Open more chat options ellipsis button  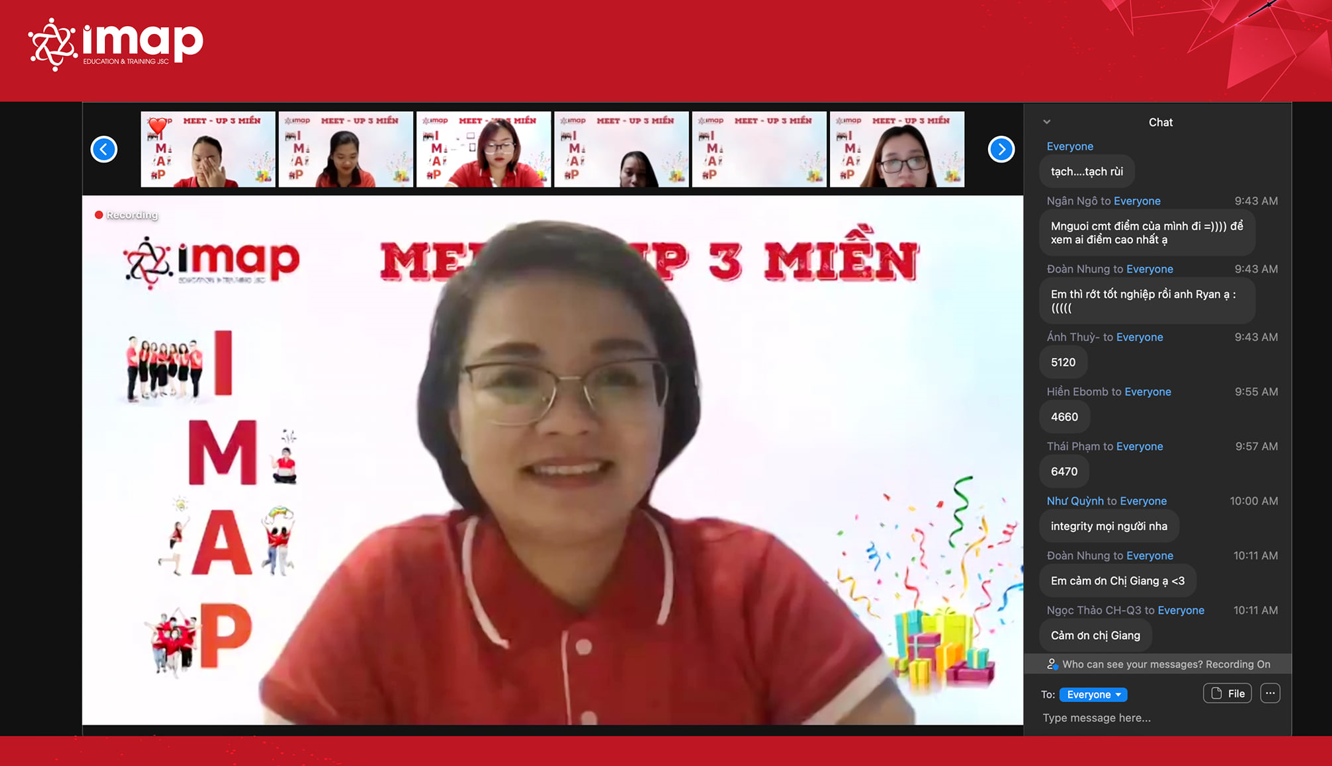click(x=1270, y=693)
